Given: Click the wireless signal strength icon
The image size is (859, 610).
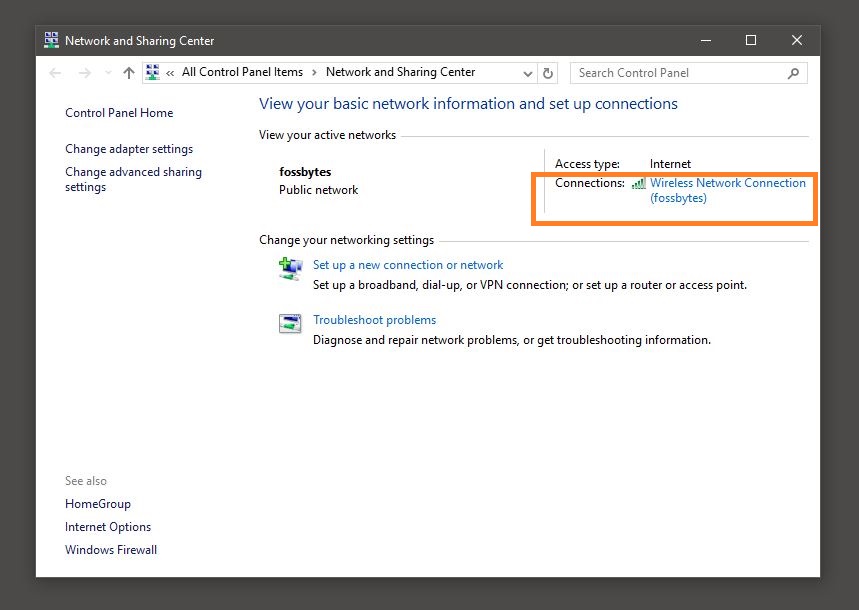Looking at the screenshot, I should tap(638, 183).
